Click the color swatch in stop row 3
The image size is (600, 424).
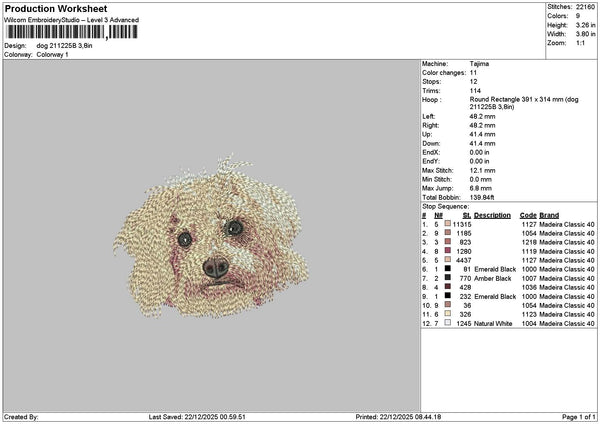[447, 241]
